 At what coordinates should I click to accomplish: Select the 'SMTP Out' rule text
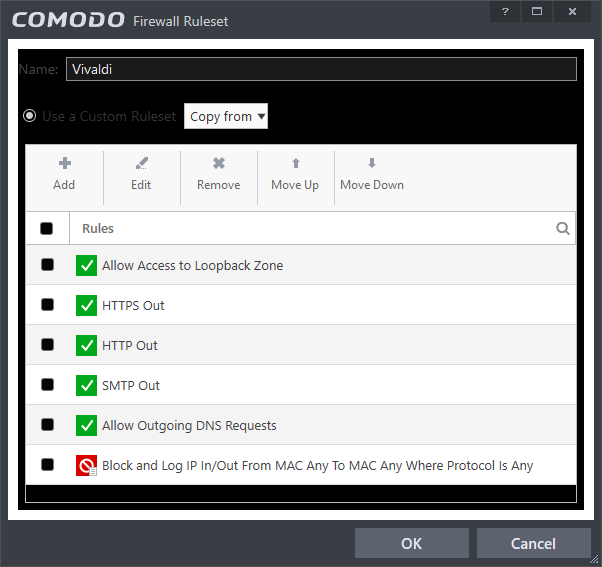tap(131, 385)
